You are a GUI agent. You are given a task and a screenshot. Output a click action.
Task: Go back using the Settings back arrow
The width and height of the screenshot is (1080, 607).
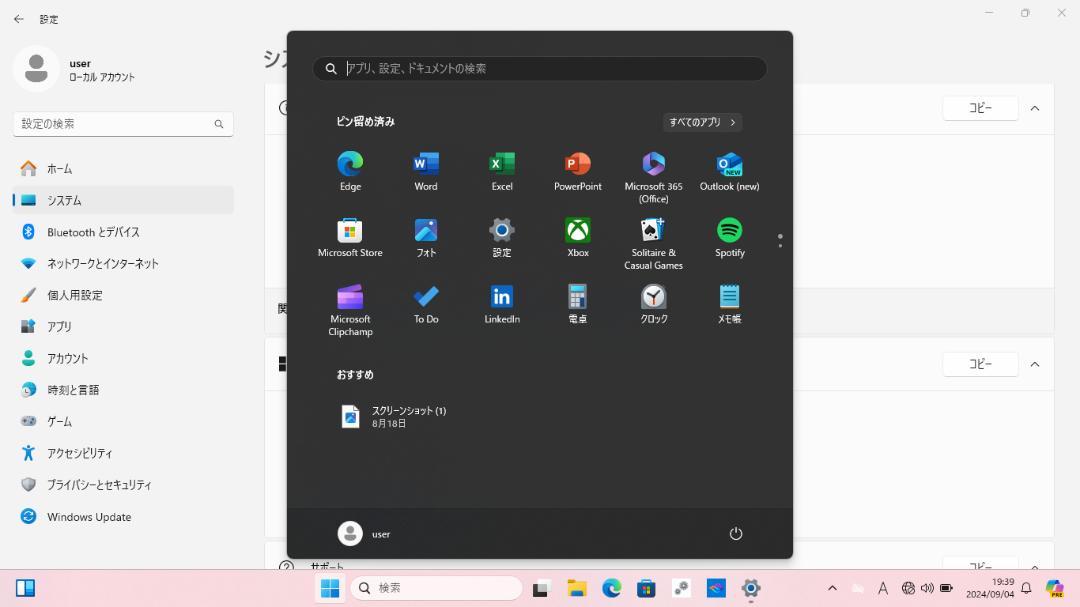[19, 19]
